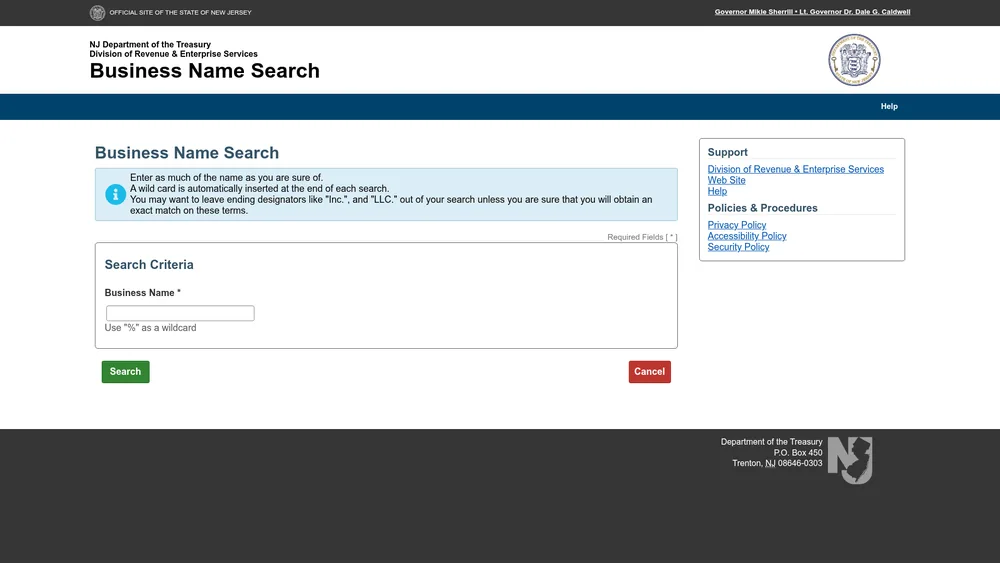Open the Privacy Policy link
The height and width of the screenshot is (563, 1000).
tap(737, 225)
